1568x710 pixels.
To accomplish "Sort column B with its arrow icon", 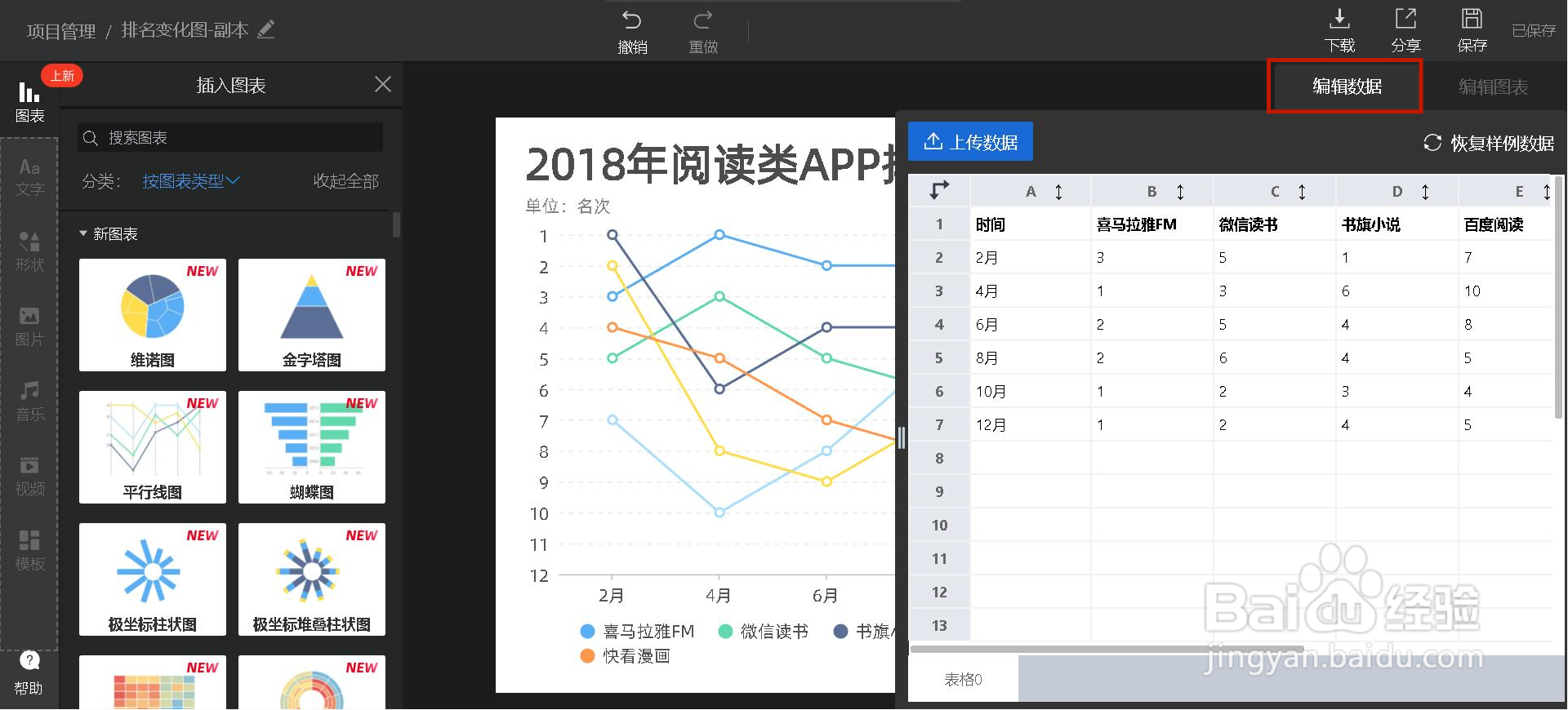I will (1180, 192).
